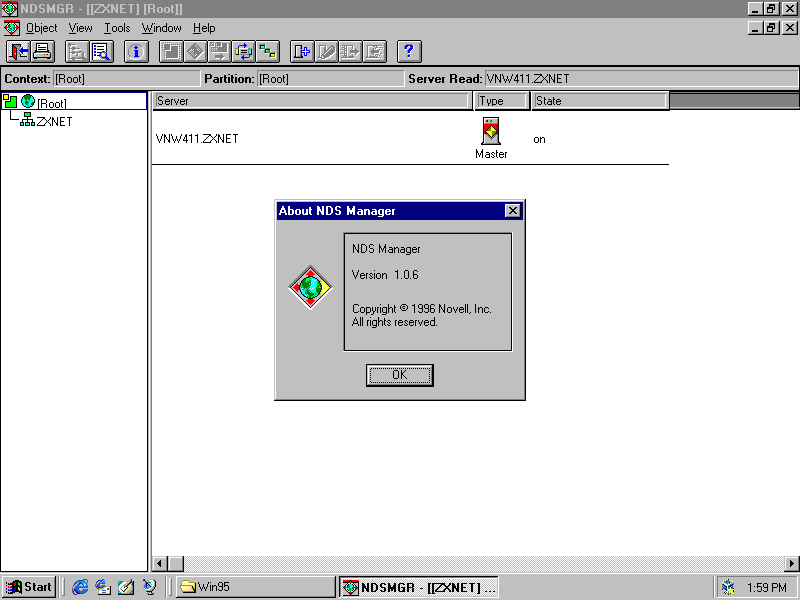The height and width of the screenshot is (600, 800).
Task: Click the Move Partition toolbar icon
Action: (220, 52)
